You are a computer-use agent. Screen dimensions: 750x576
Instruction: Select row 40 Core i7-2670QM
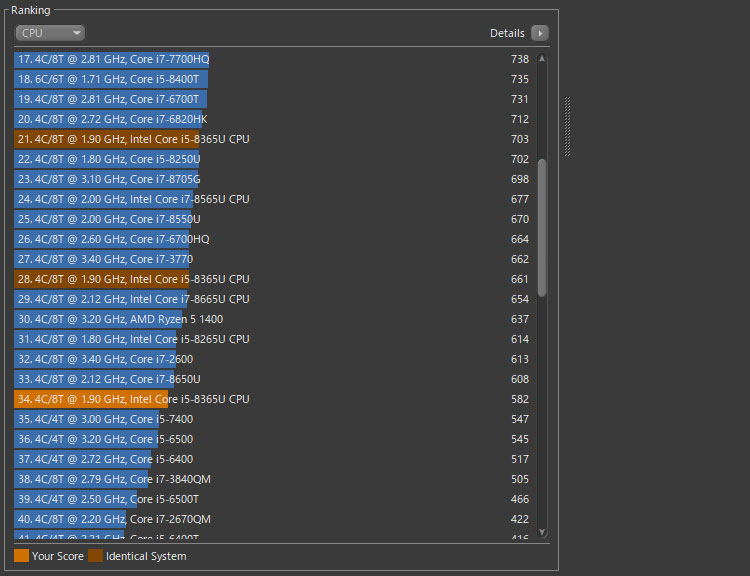coord(274,519)
